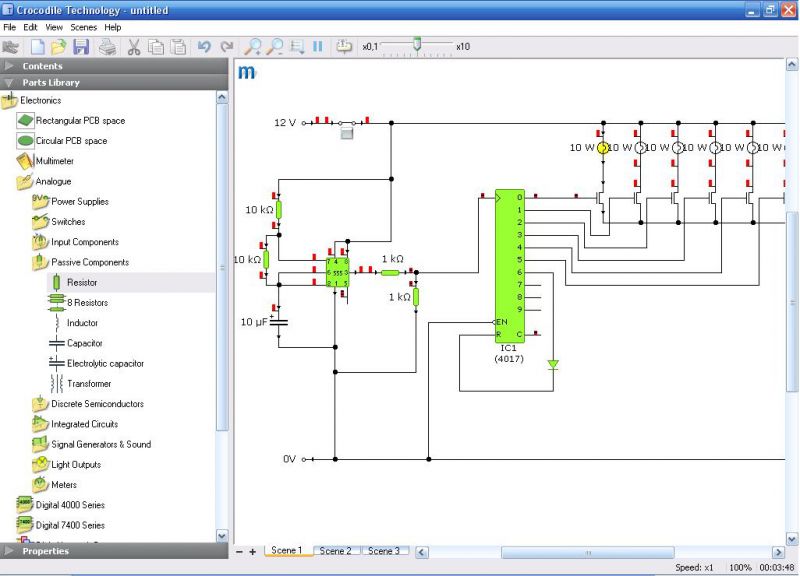
Task: Open the Integrated Circuits folder
Action: click(x=75, y=424)
